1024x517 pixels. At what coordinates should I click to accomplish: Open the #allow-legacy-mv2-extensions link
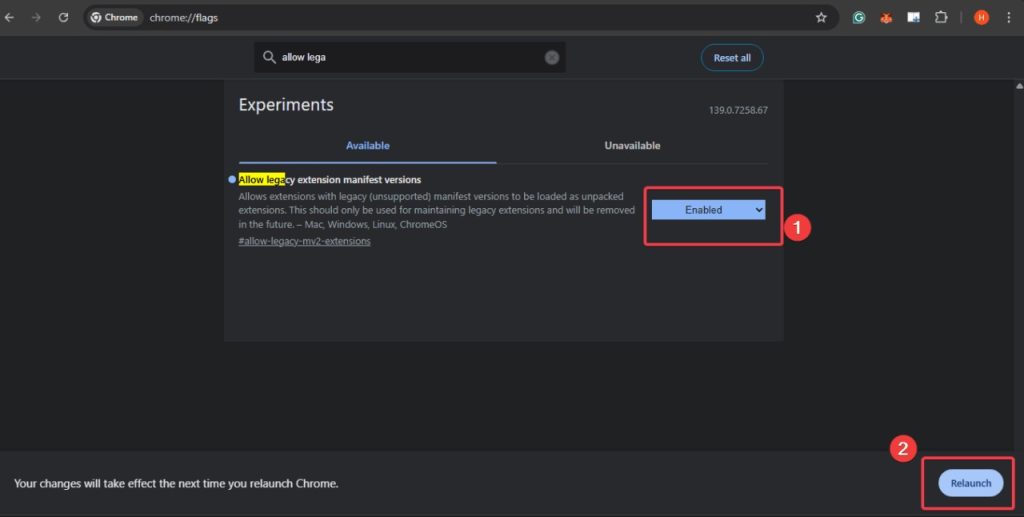[304, 241]
